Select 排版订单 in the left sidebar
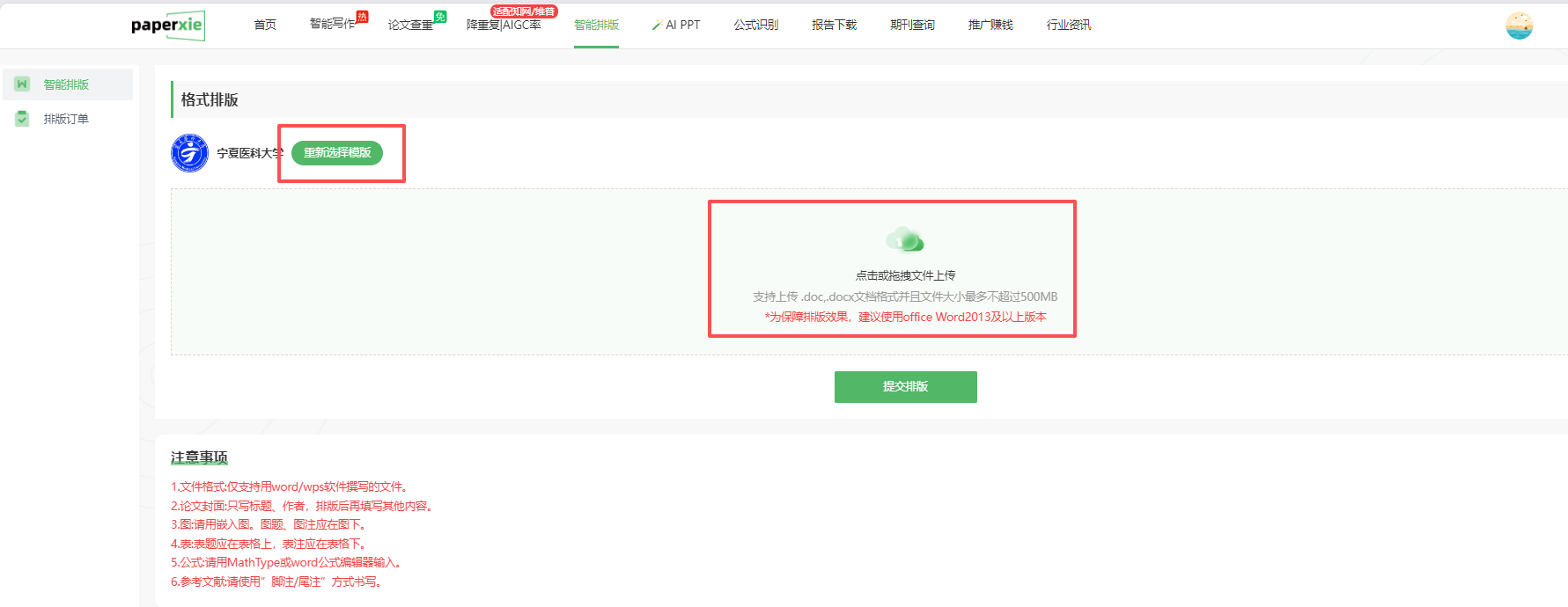 [66, 119]
